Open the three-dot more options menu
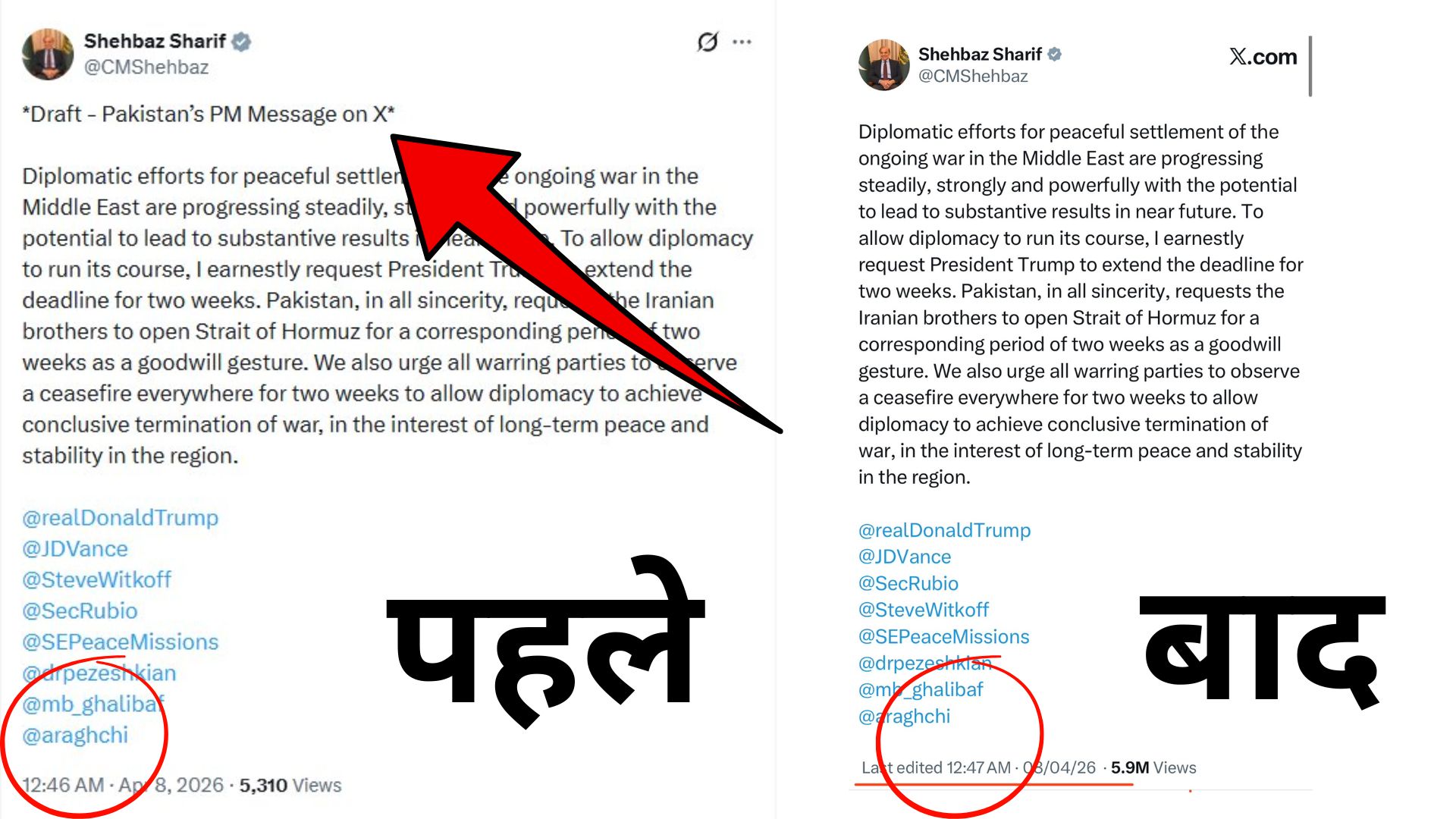 (742, 42)
